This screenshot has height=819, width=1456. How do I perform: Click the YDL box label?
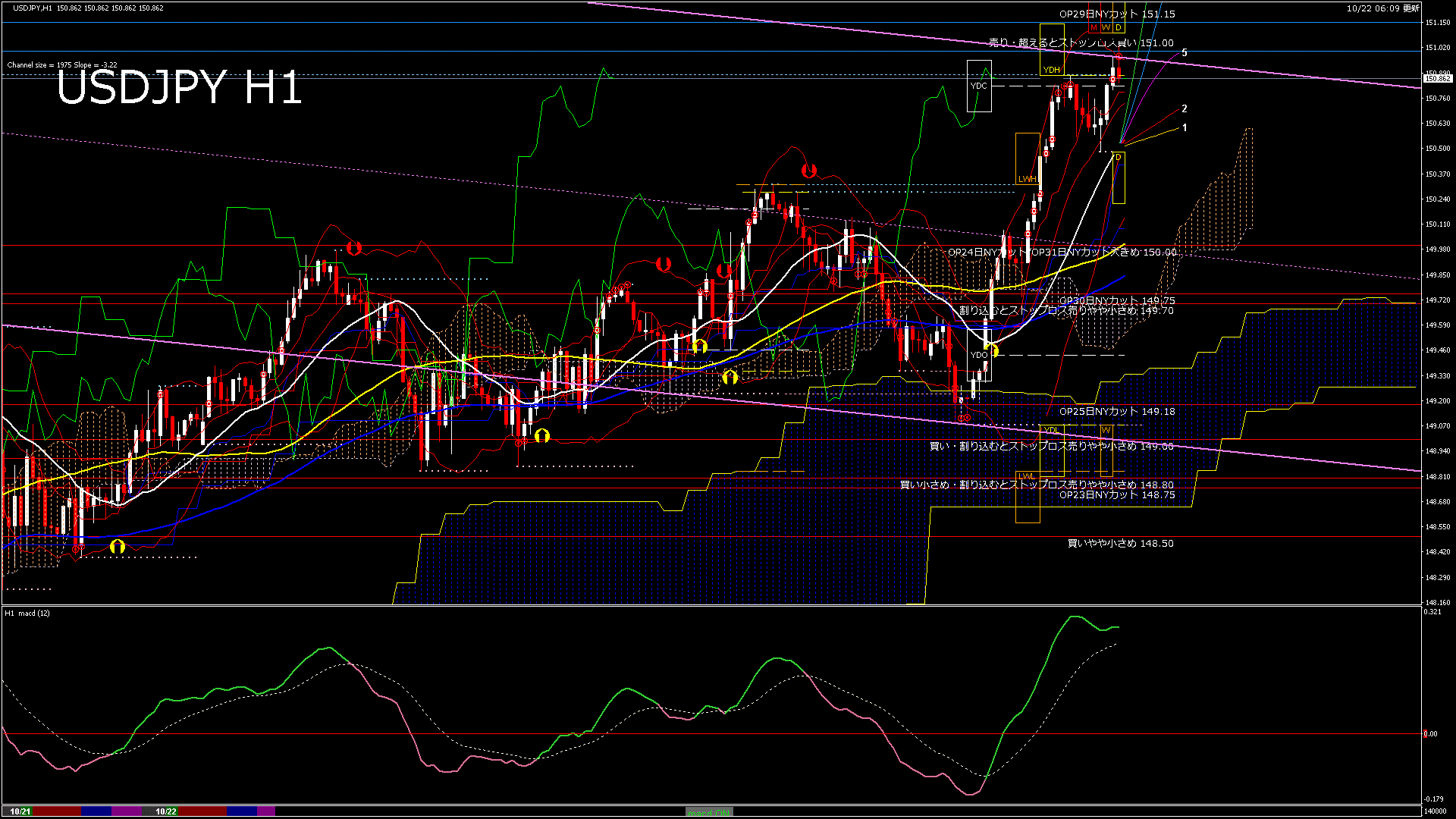pyautogui.click(x=1051, y=430)
